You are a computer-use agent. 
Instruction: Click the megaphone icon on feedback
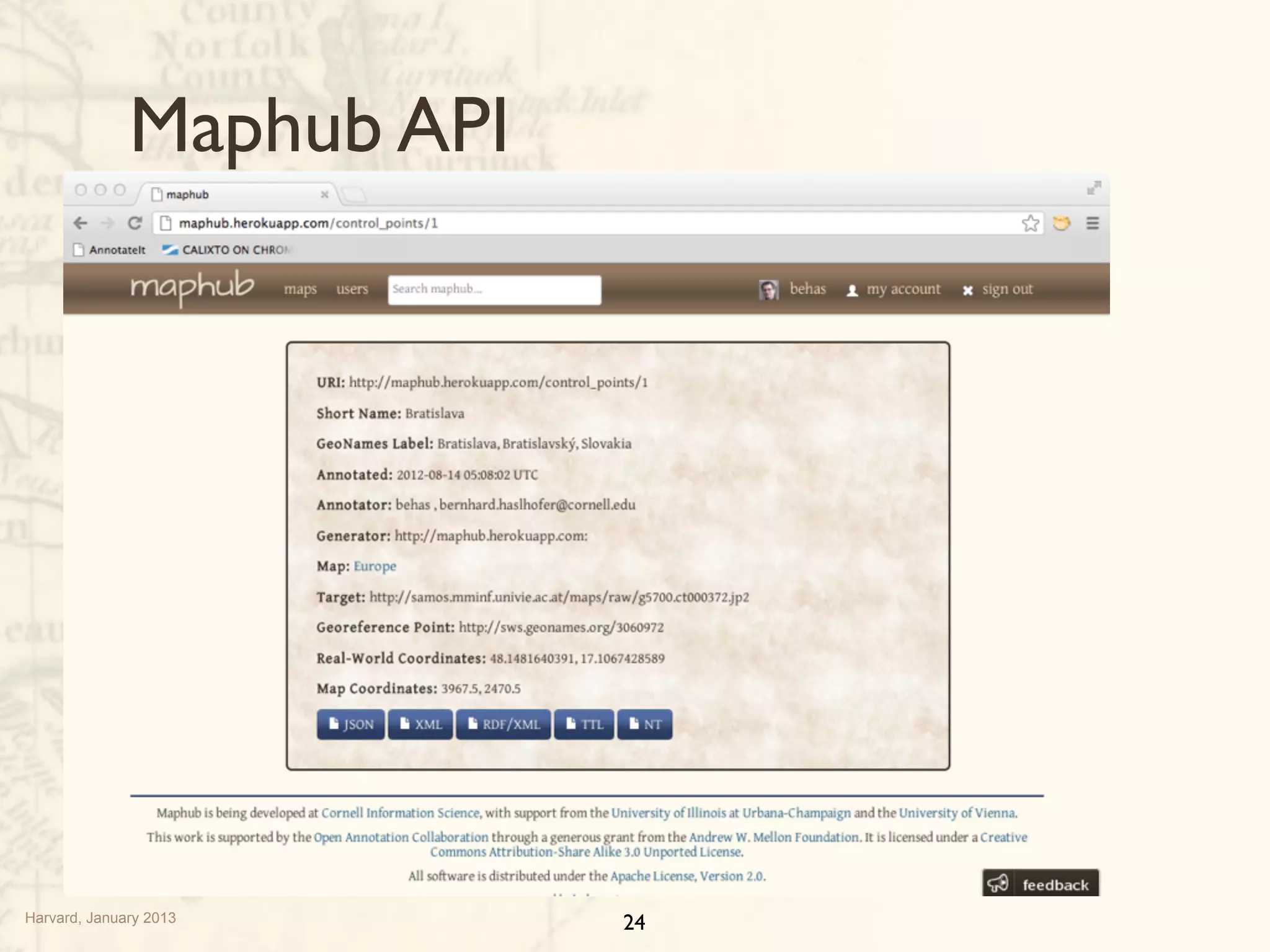(x=998, y=883)
